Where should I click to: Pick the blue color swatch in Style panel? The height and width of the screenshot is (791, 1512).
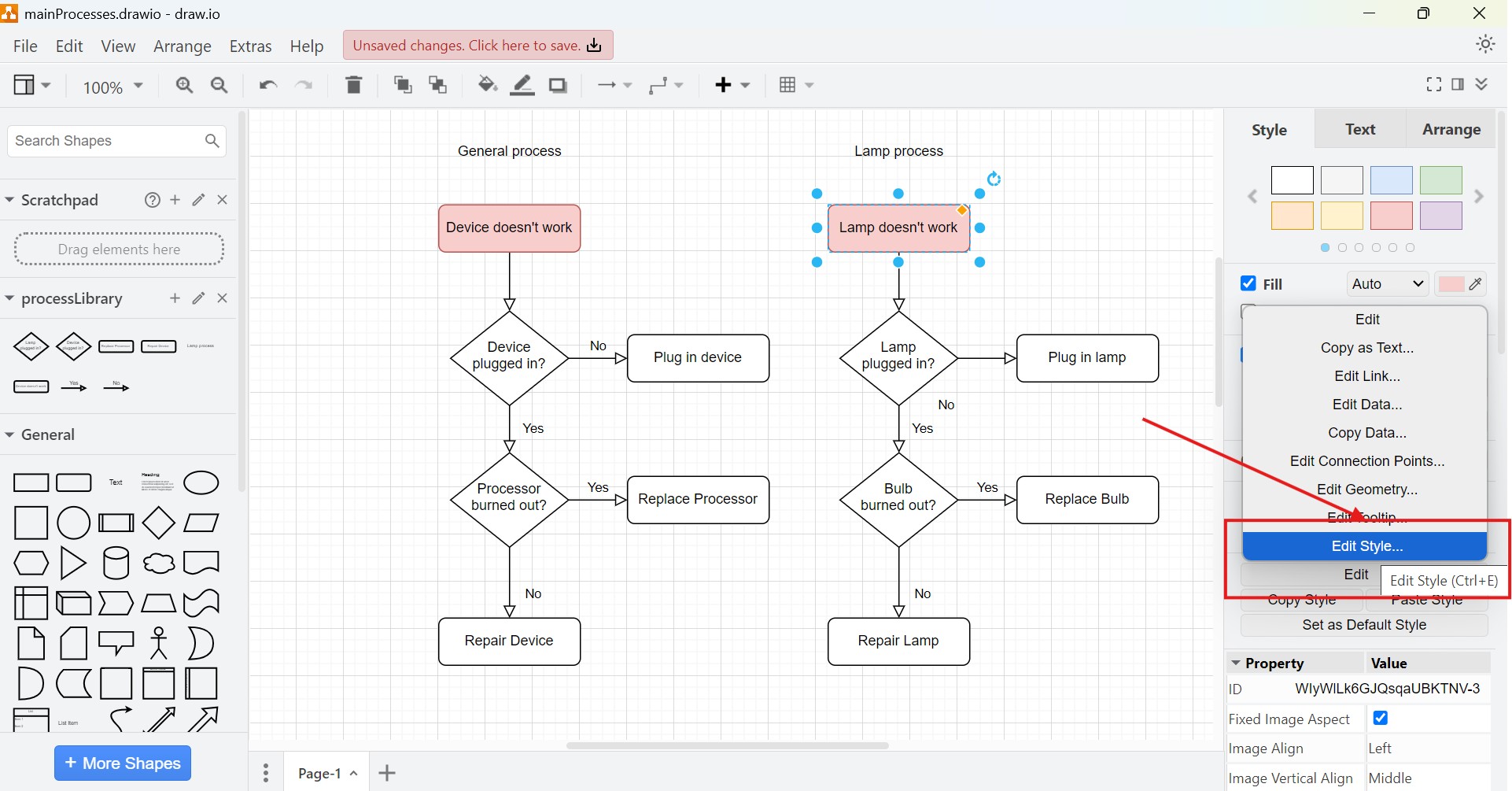tap(1392, 180)
